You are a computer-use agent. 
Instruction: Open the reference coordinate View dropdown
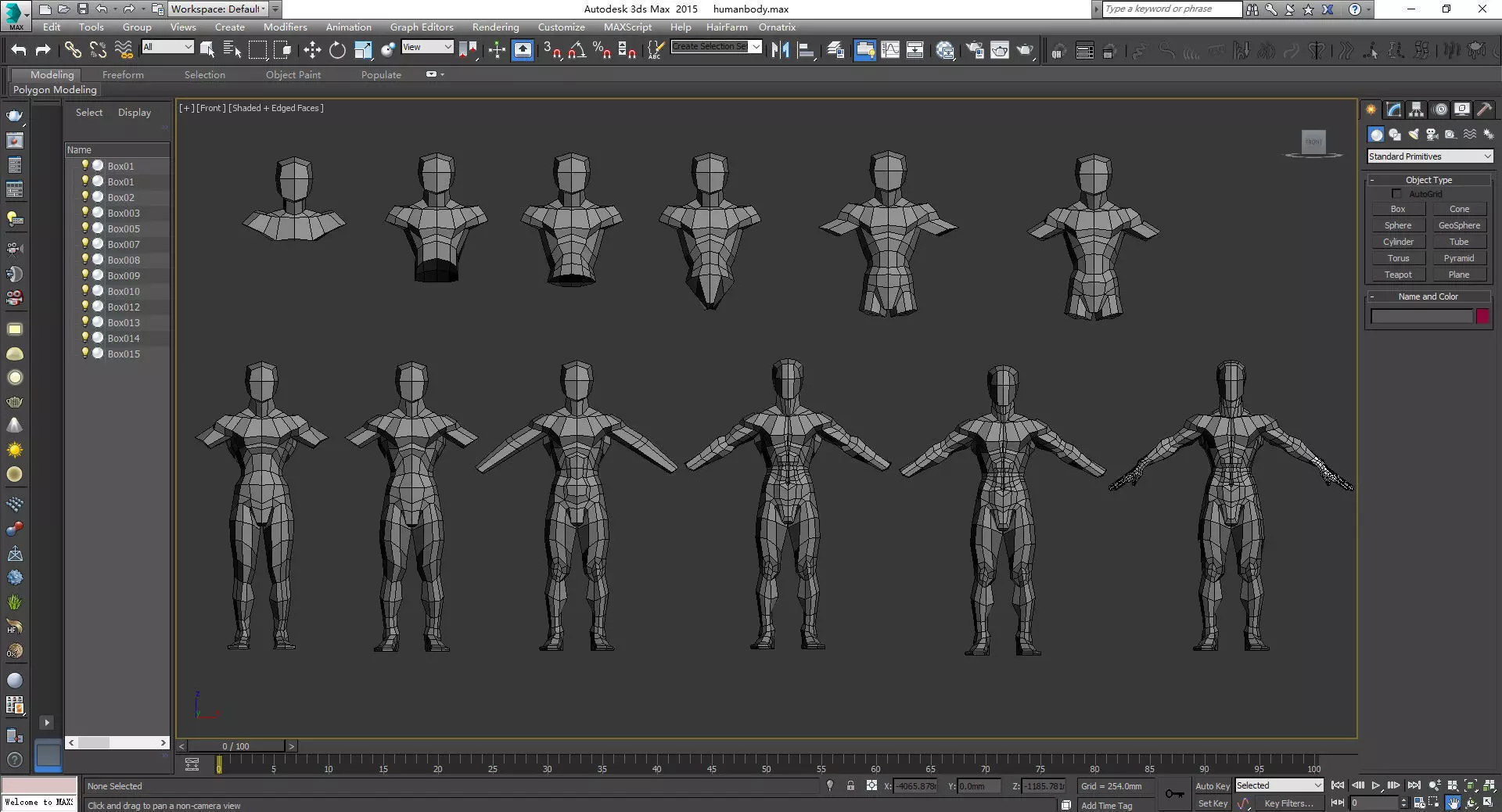click(427, 47)
